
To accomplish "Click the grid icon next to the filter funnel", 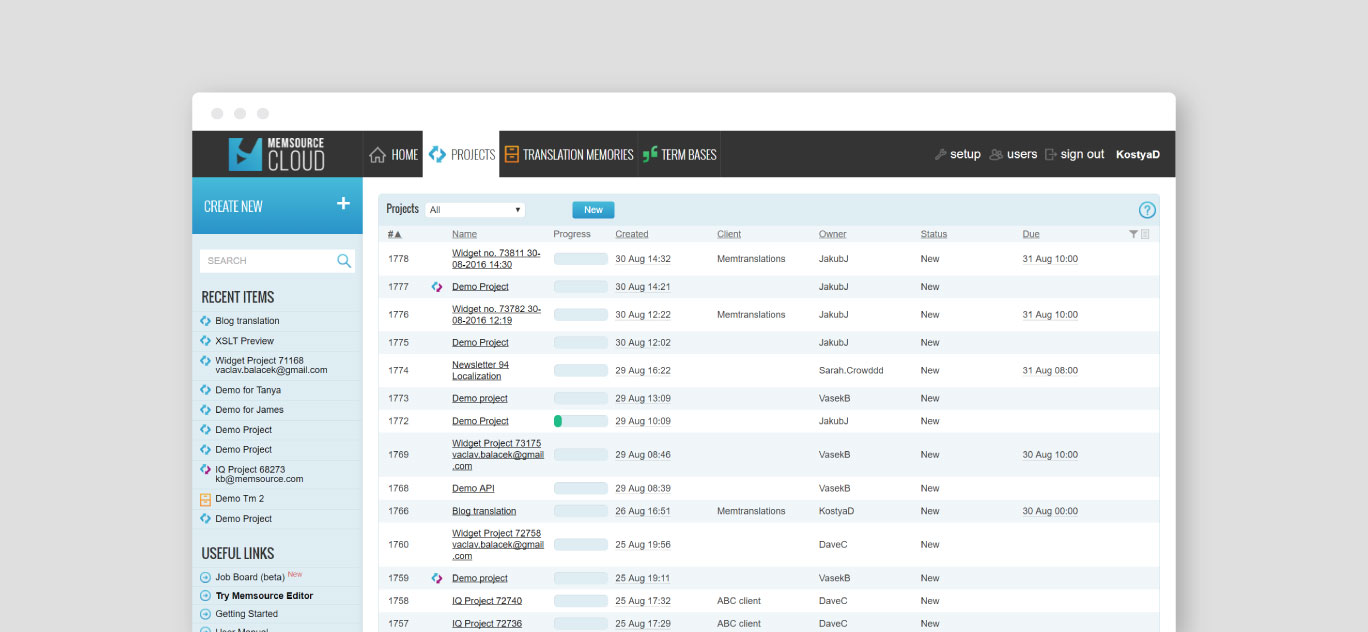I will click(x=1144, y=233).
